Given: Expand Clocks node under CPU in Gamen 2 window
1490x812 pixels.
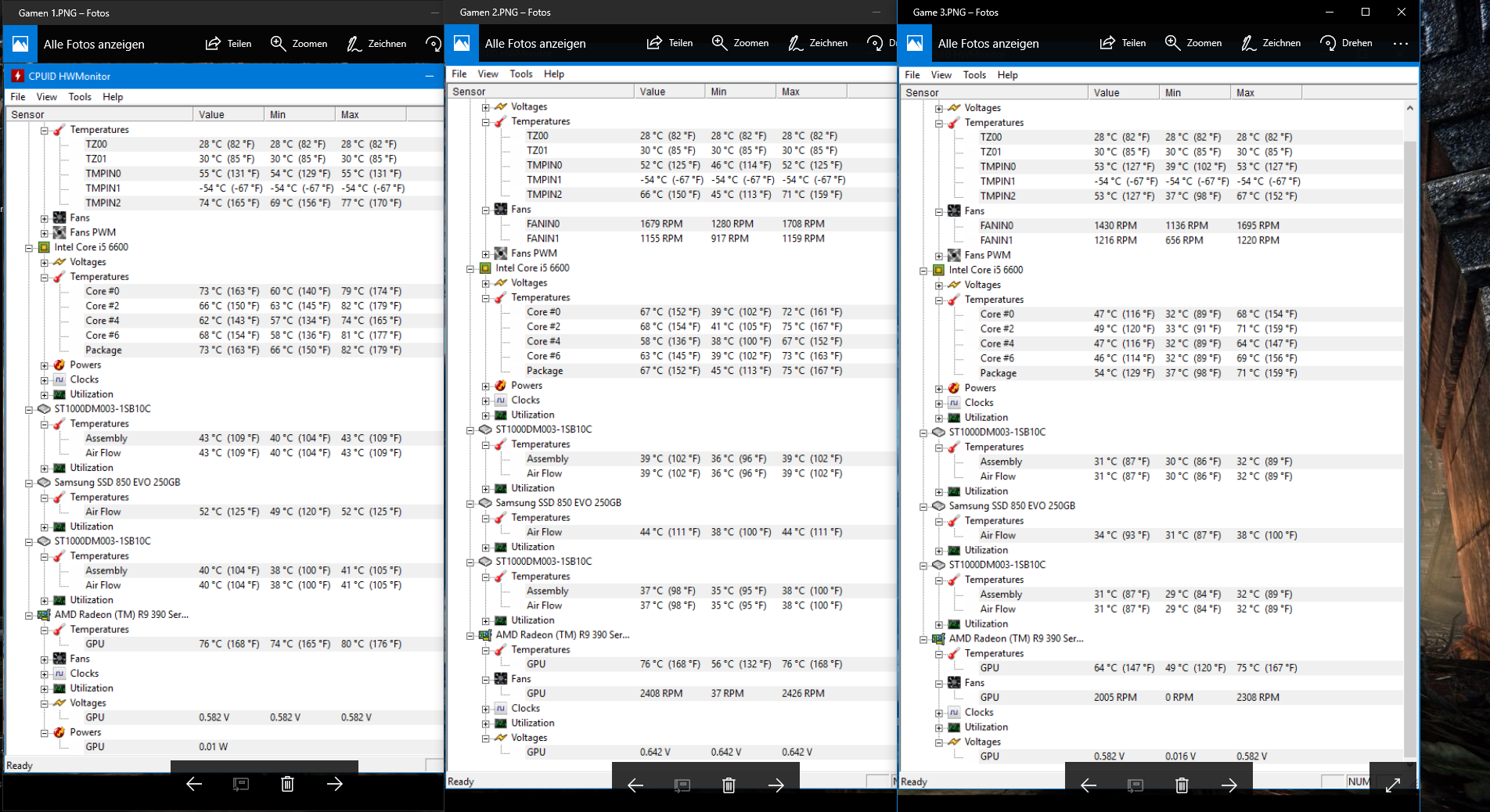Looking at the screenshot, I should point(486,401).
